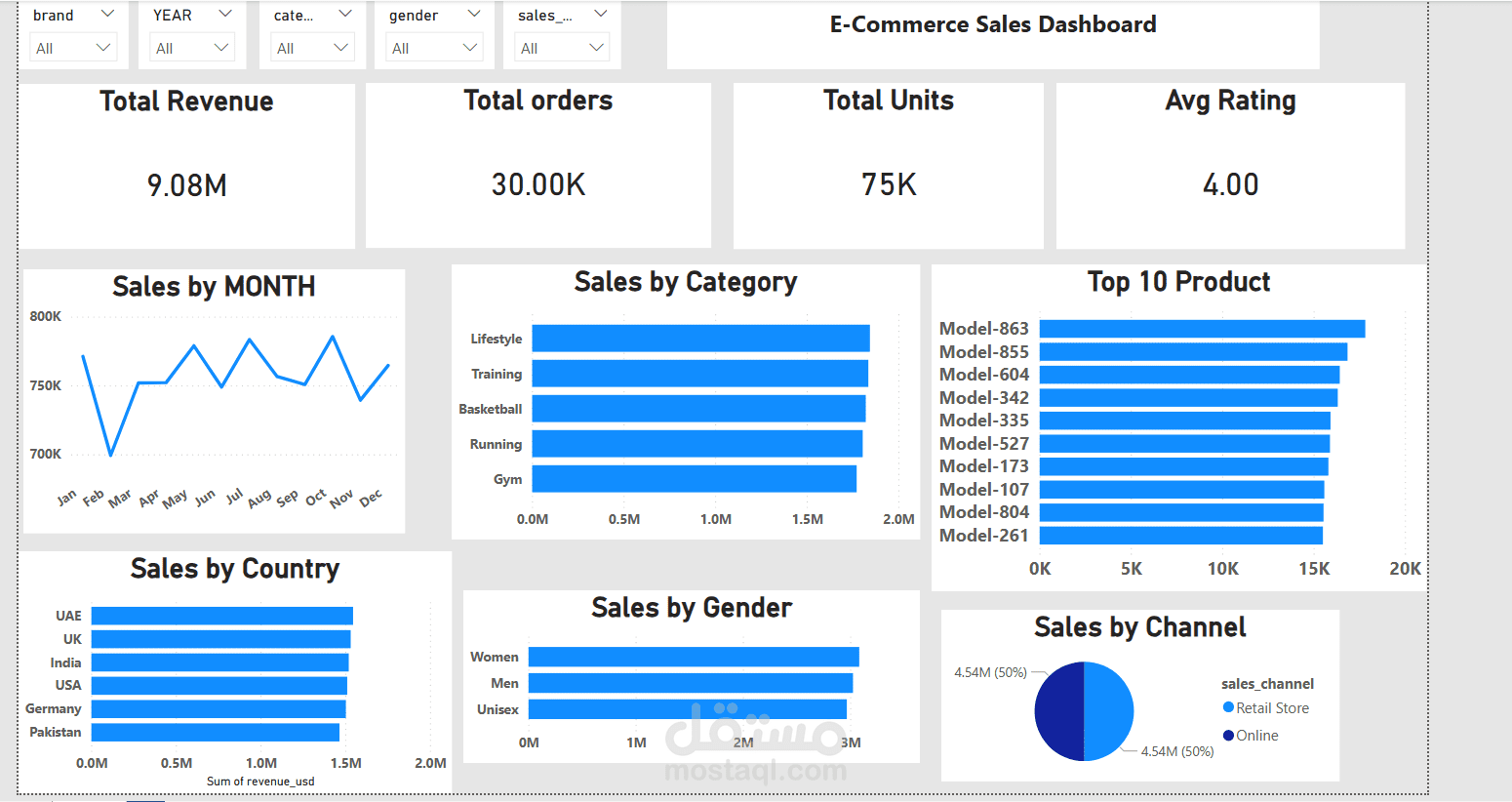The width and height of the screenshot is (1512, 802).
Task: Click the Jul peak on Sales by MONTH line
Action: click(252, 340)
